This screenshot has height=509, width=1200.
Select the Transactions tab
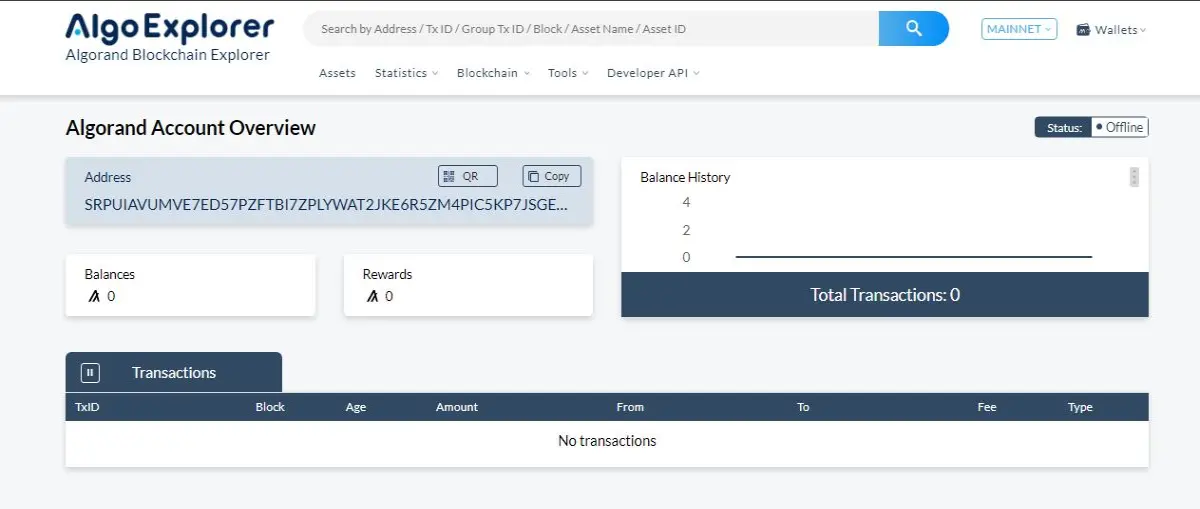pyautogui.click(x=174, y=372)
